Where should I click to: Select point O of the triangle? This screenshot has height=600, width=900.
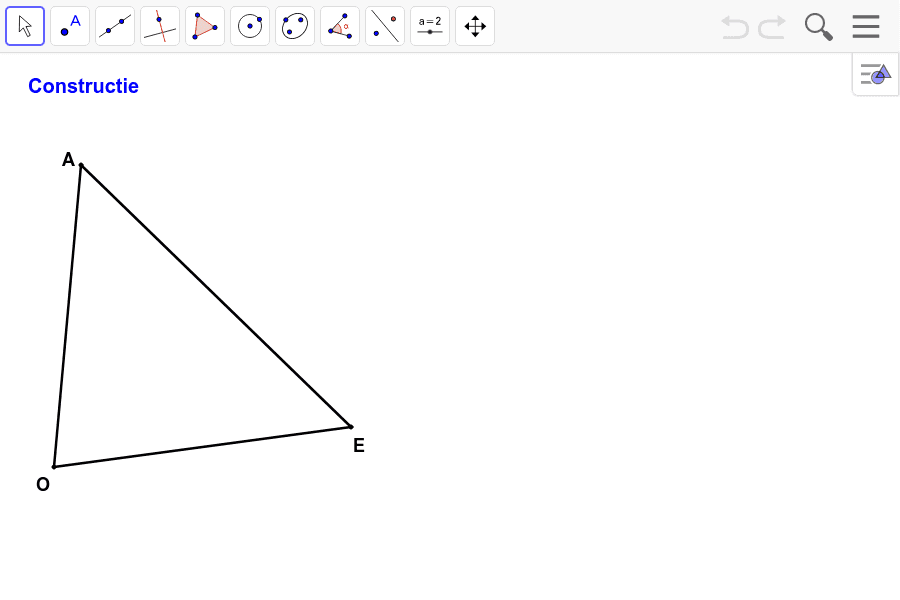tap(54, 467)
